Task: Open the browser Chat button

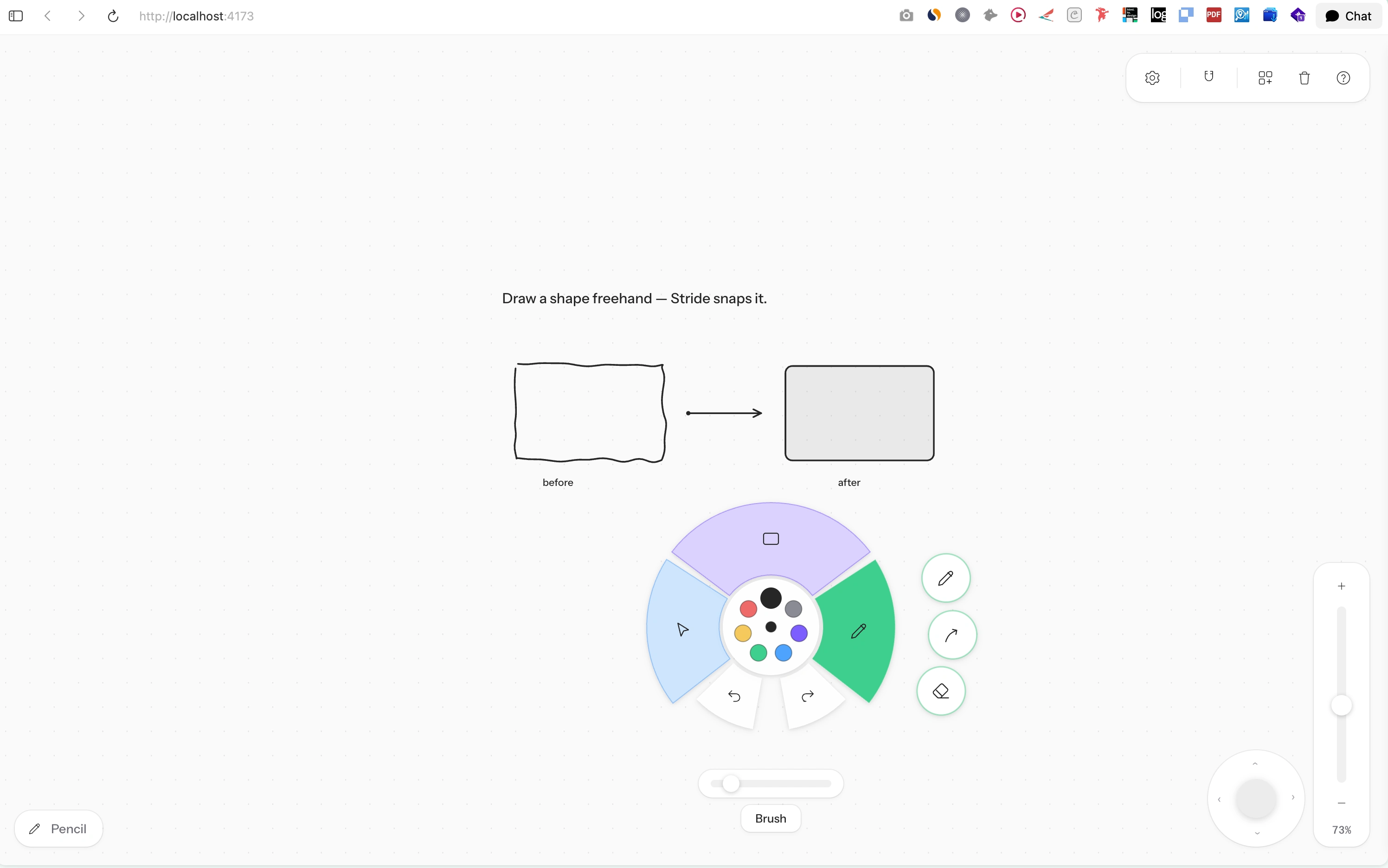Action: [1348, 16]
